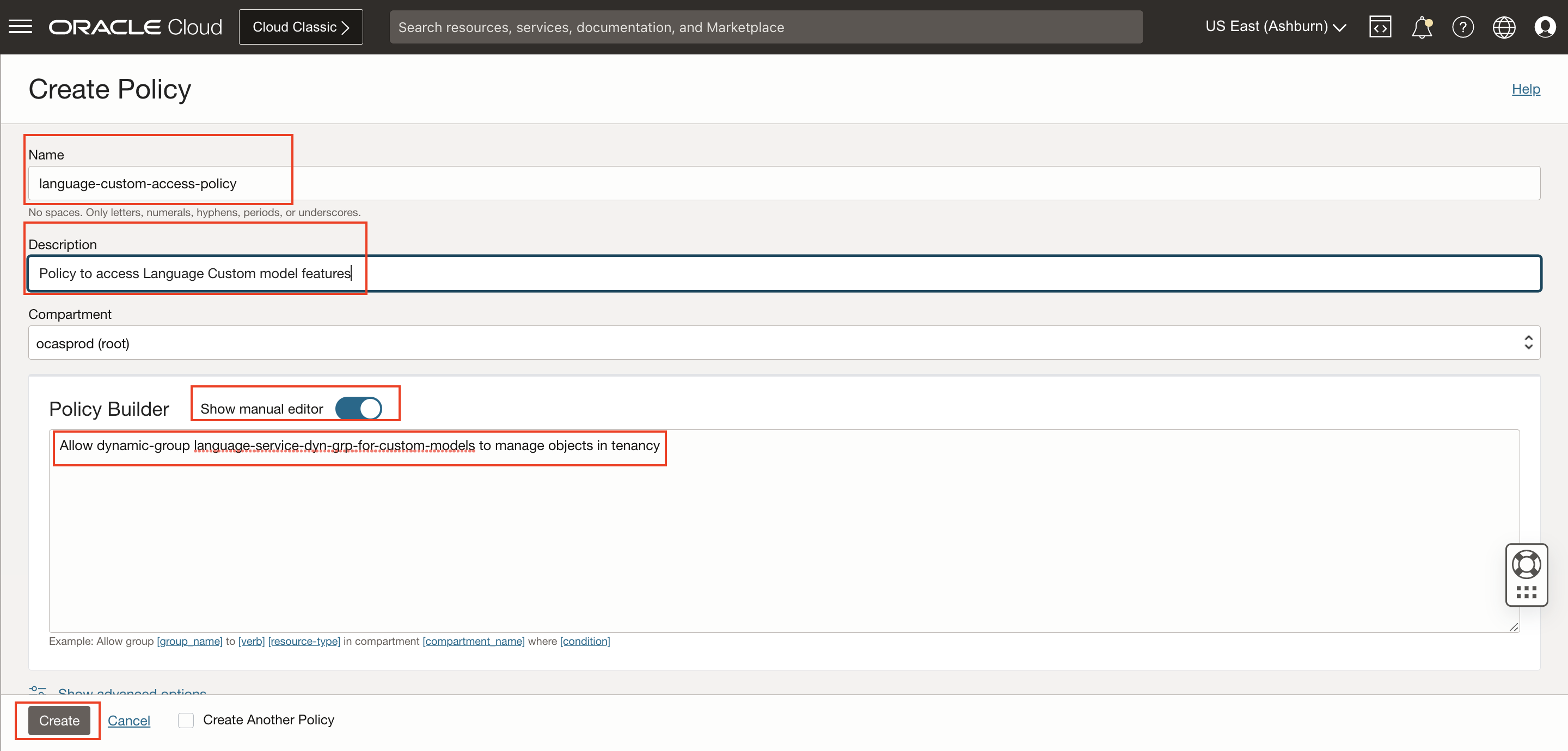Click the Oracle Cloud logo
Image resolution: width=1568 pixels, height=751 pixels.
[x=135, y=27]
